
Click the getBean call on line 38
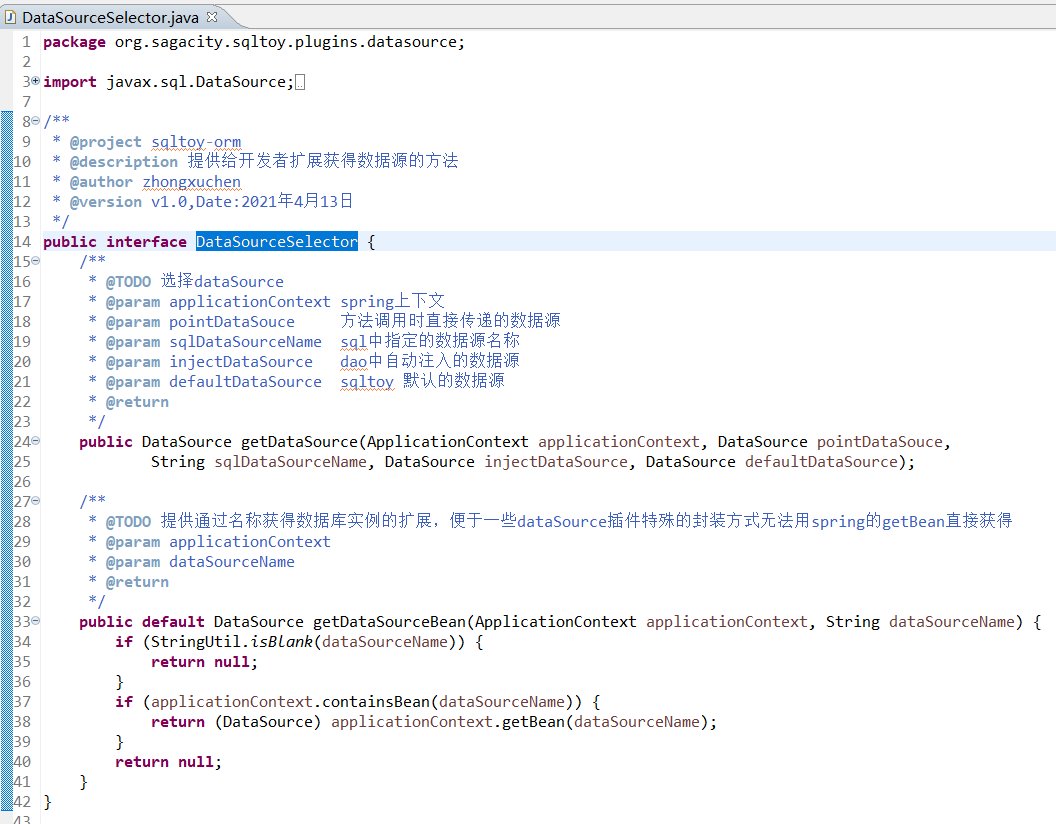pos(533,722)
